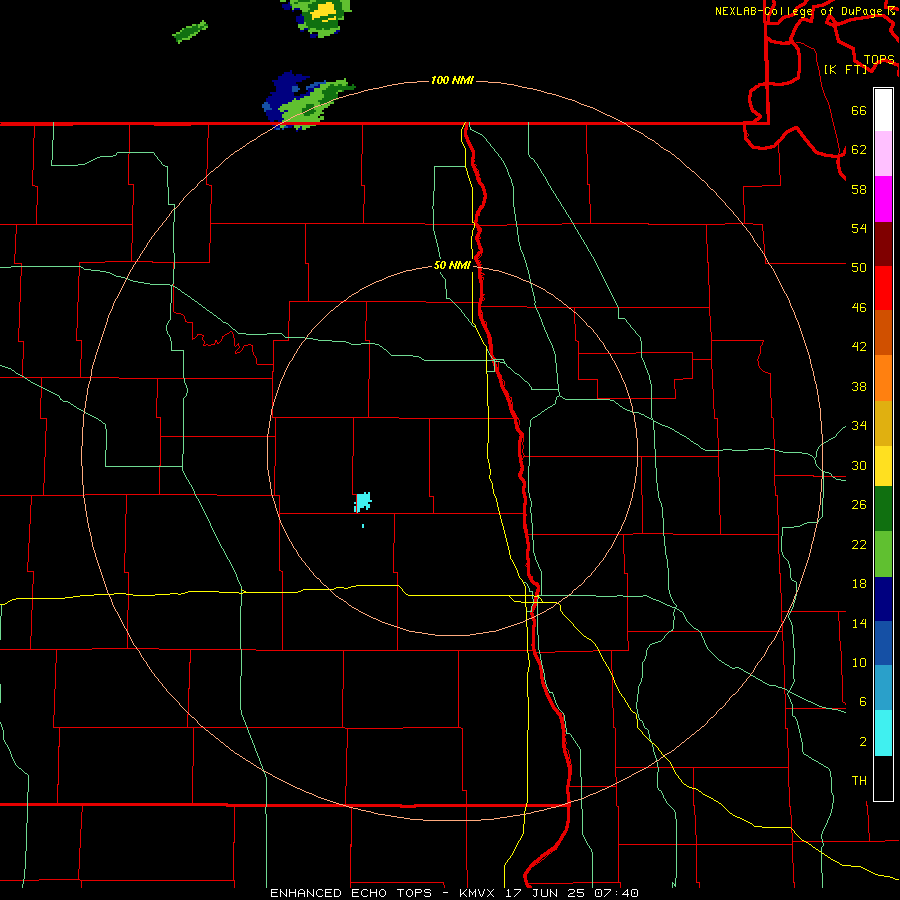900x900 pixels.
Task: Click the yellow-cored echo at the top edge
Action: [x=316, y=17]
